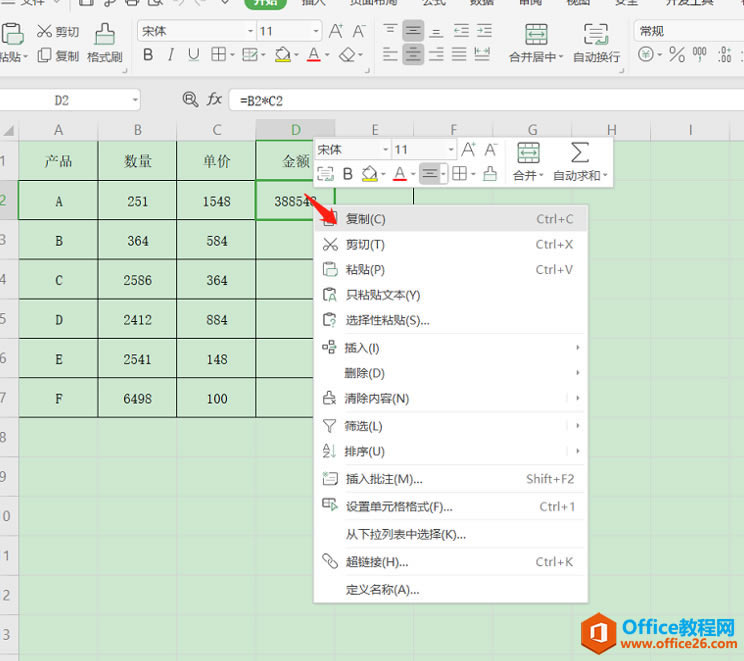744x661 pixels.
Task: Click the ribbon Copy (复制) icon
Action: (x=44, y=56)
